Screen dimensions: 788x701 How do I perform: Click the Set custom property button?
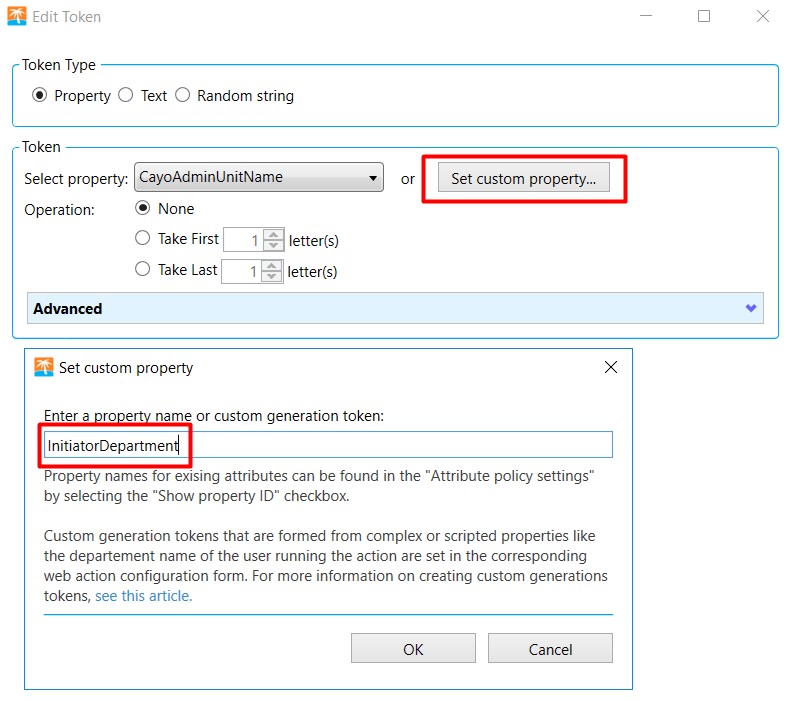pos(524,177)
